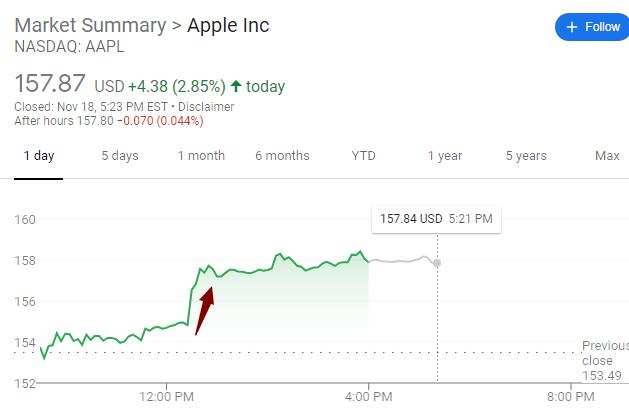View the 5 years chart range
The height and width of the screenshot is (417, 629).
coord(525,156)
